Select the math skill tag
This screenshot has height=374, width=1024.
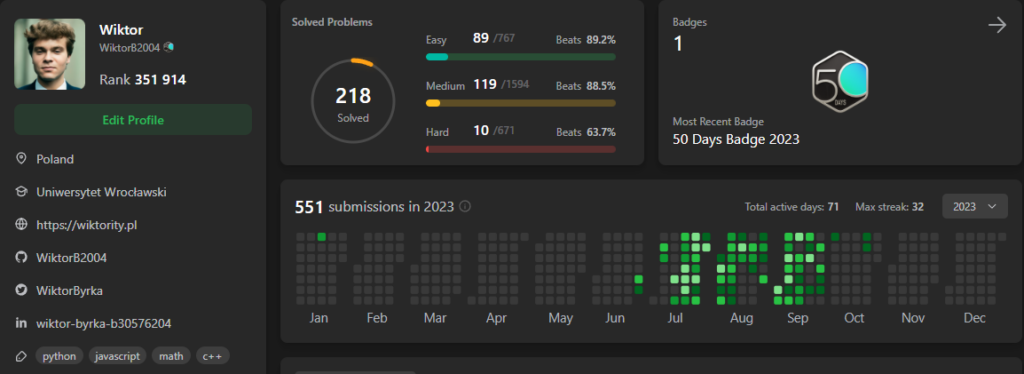(171, 356)
